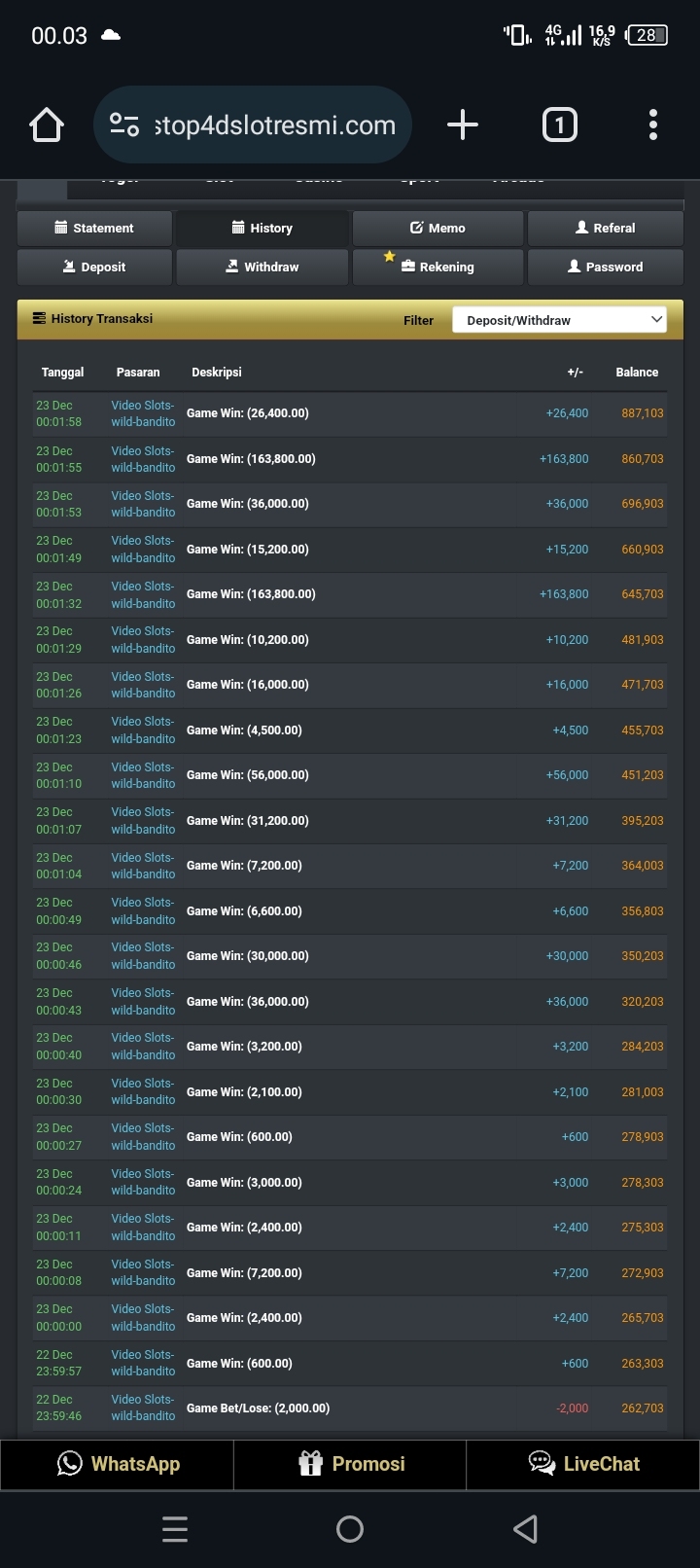The width and height of the screenshot is (700, 1568).
Task: Switch to the Statement tab
Action: [x=94, y=229]
